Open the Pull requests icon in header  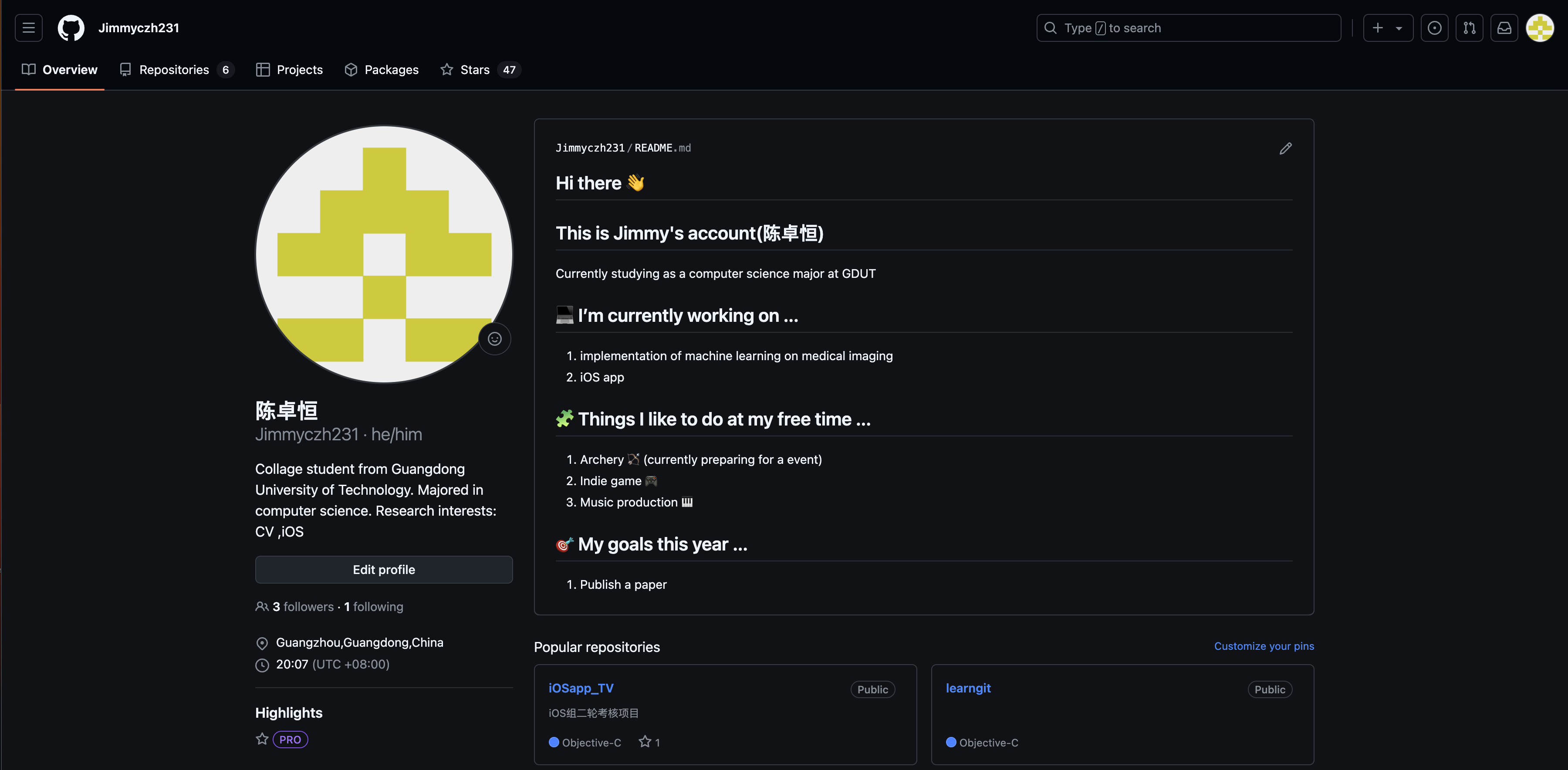click(1469, 28)
